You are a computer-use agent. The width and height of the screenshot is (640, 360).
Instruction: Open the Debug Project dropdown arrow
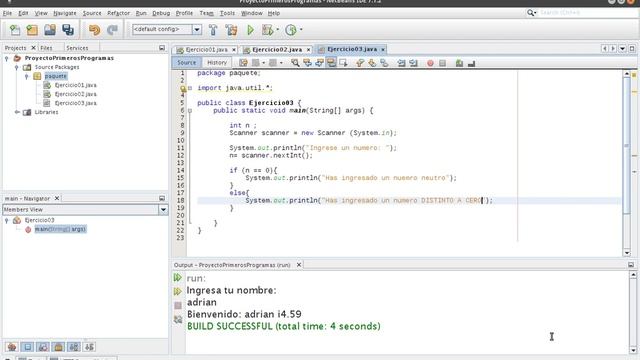click(278, 29)
